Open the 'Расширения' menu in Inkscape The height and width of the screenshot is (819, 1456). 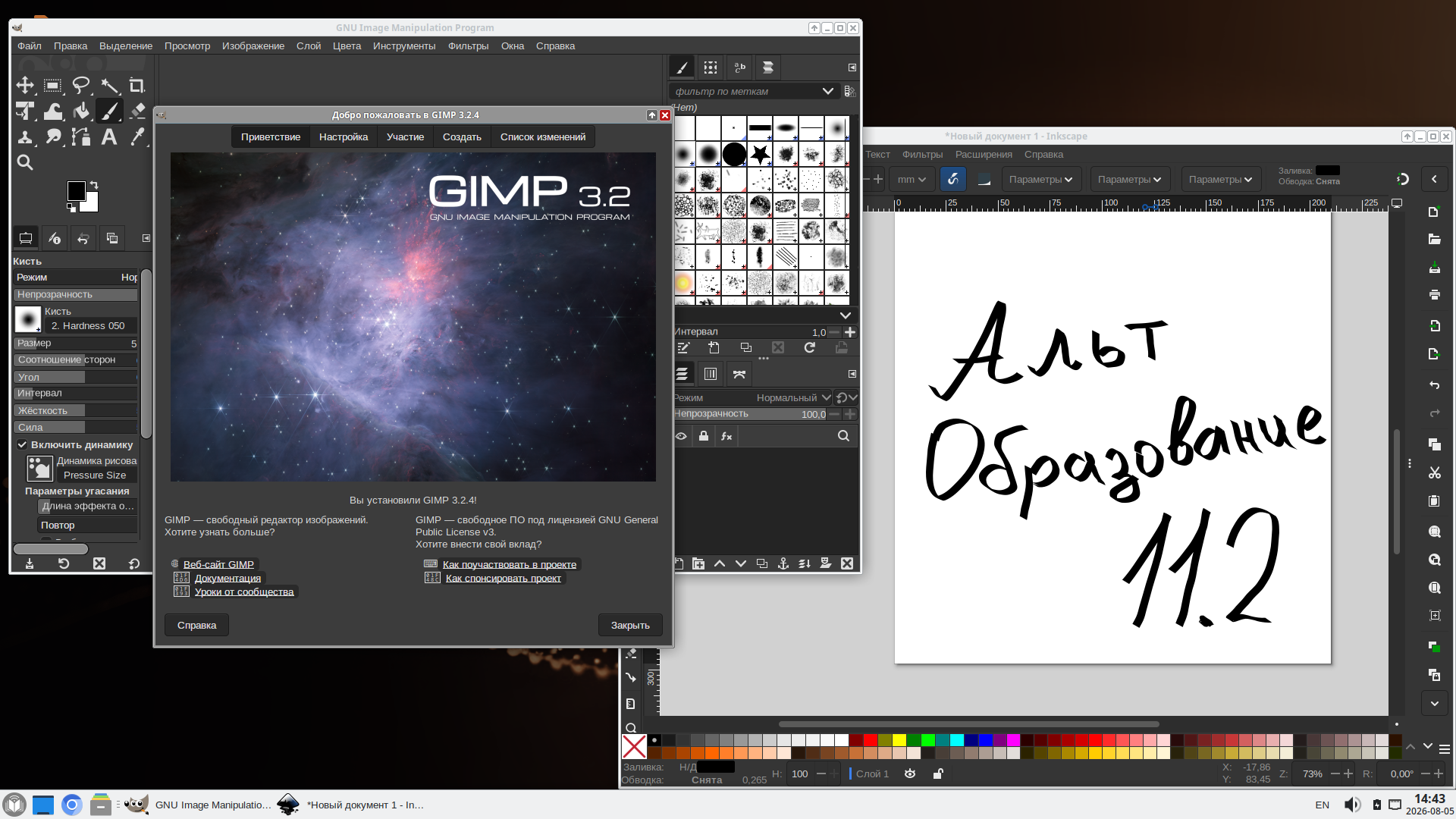[984, 155]
